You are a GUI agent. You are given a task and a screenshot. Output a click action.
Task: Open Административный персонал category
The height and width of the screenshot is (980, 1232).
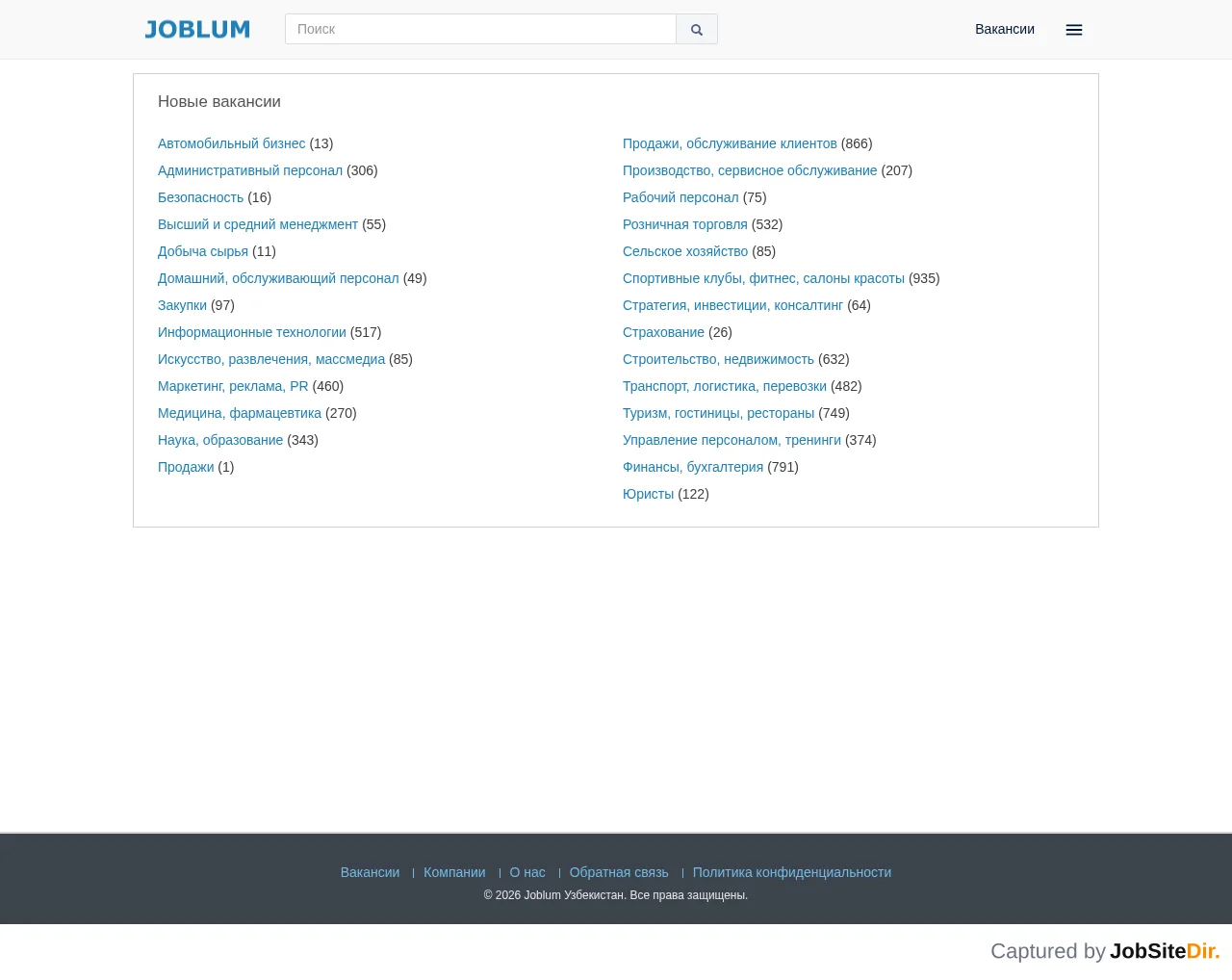coord(250,170)
